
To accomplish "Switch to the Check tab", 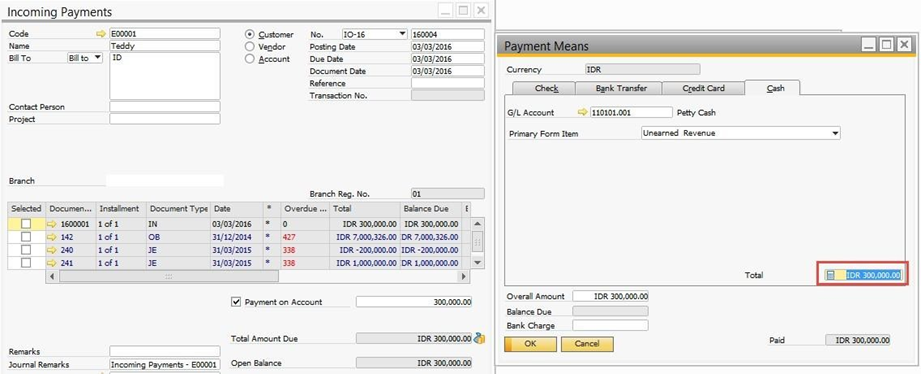I will point(543,88).
